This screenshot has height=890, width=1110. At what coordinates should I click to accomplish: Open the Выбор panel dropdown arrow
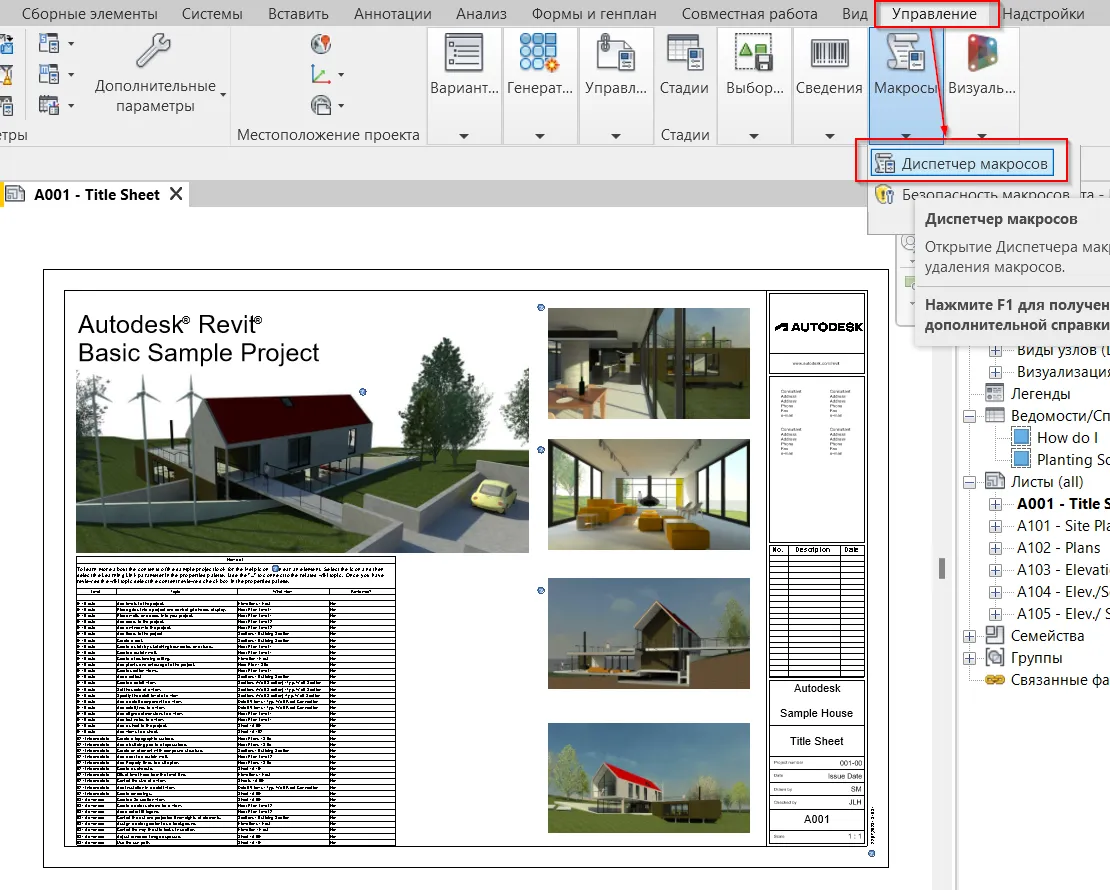point(754,136)
